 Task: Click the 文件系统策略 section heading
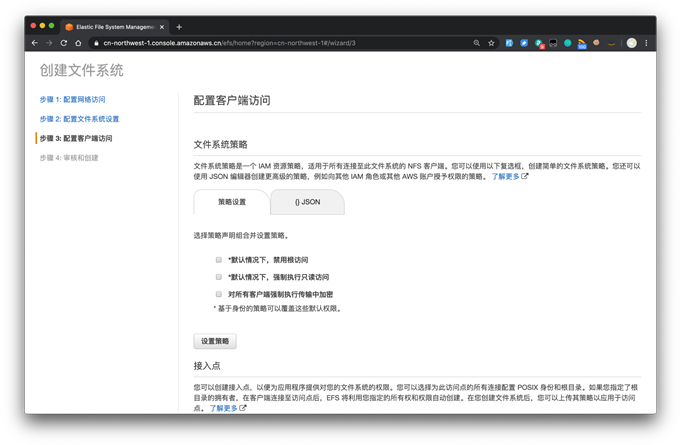tap(220, 144)
